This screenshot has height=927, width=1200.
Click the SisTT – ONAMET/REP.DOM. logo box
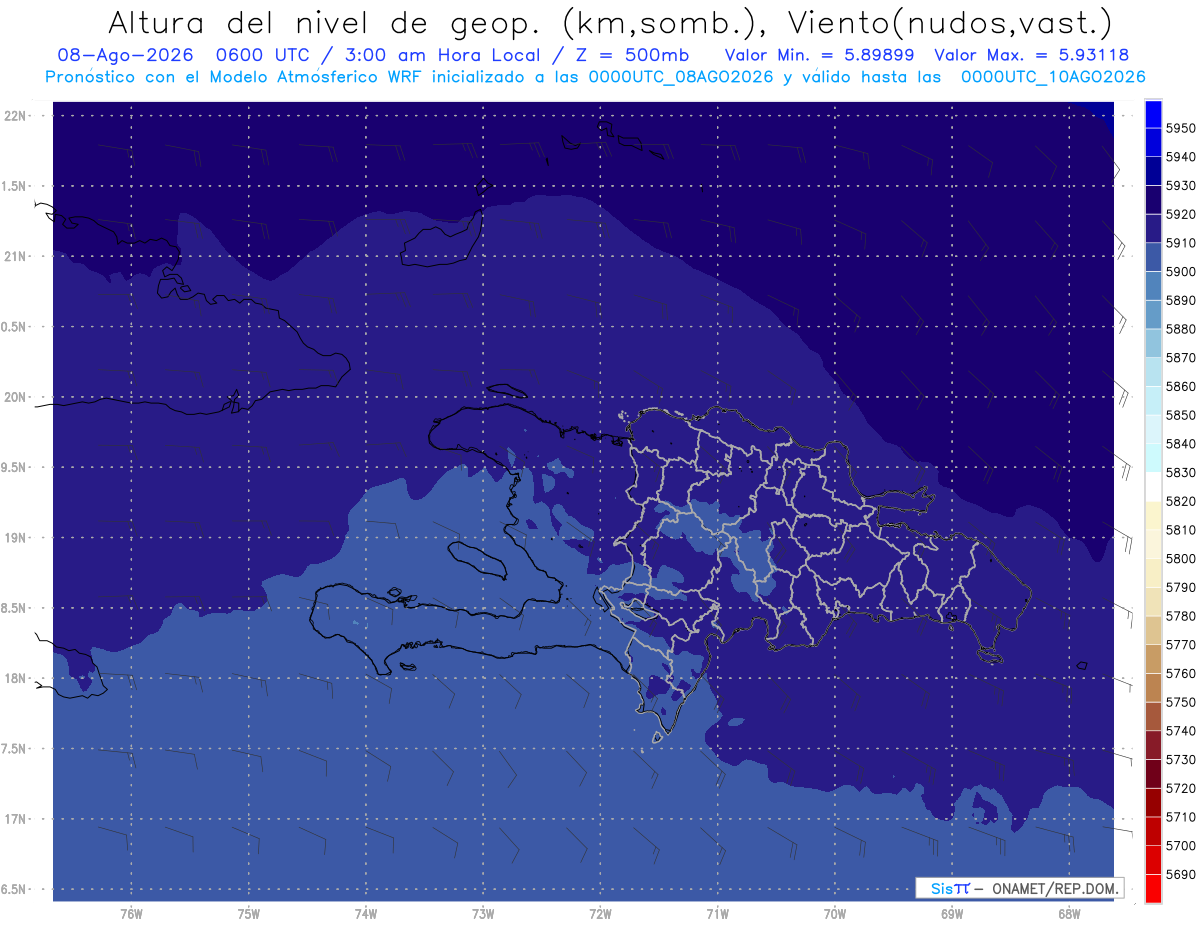1019,887
